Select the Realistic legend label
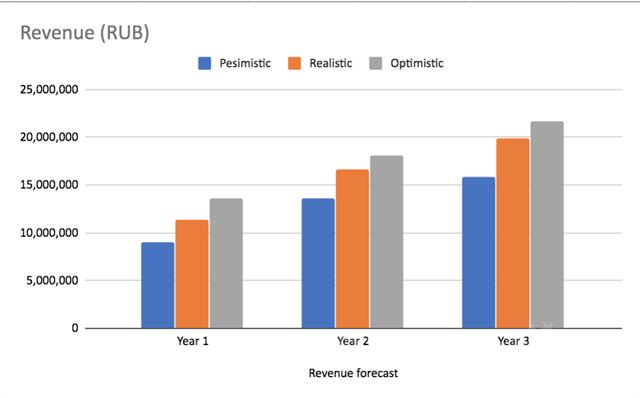640x398 pixels. (331, 63)
